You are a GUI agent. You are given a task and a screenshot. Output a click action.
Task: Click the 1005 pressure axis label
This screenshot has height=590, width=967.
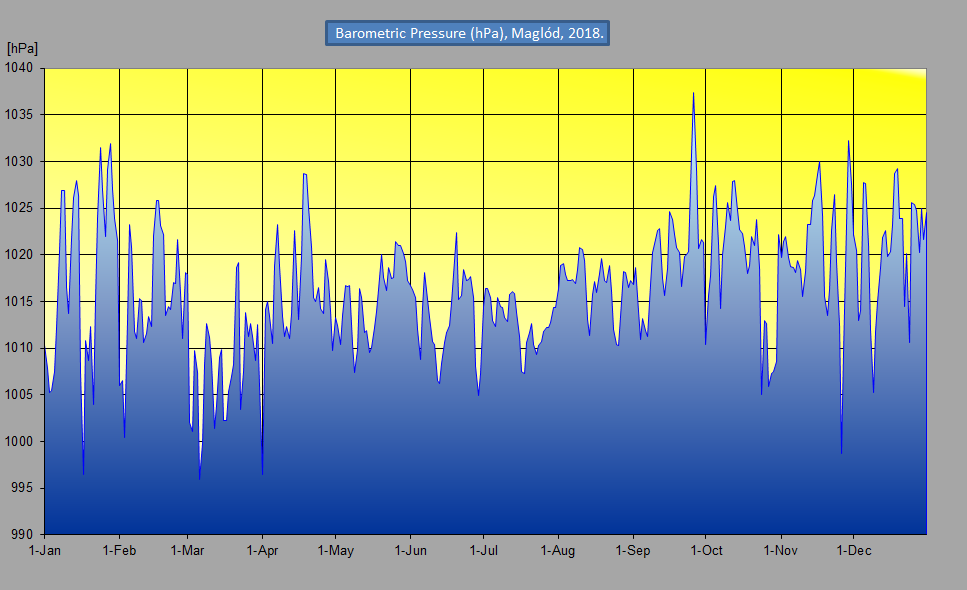tap(20, 395)
